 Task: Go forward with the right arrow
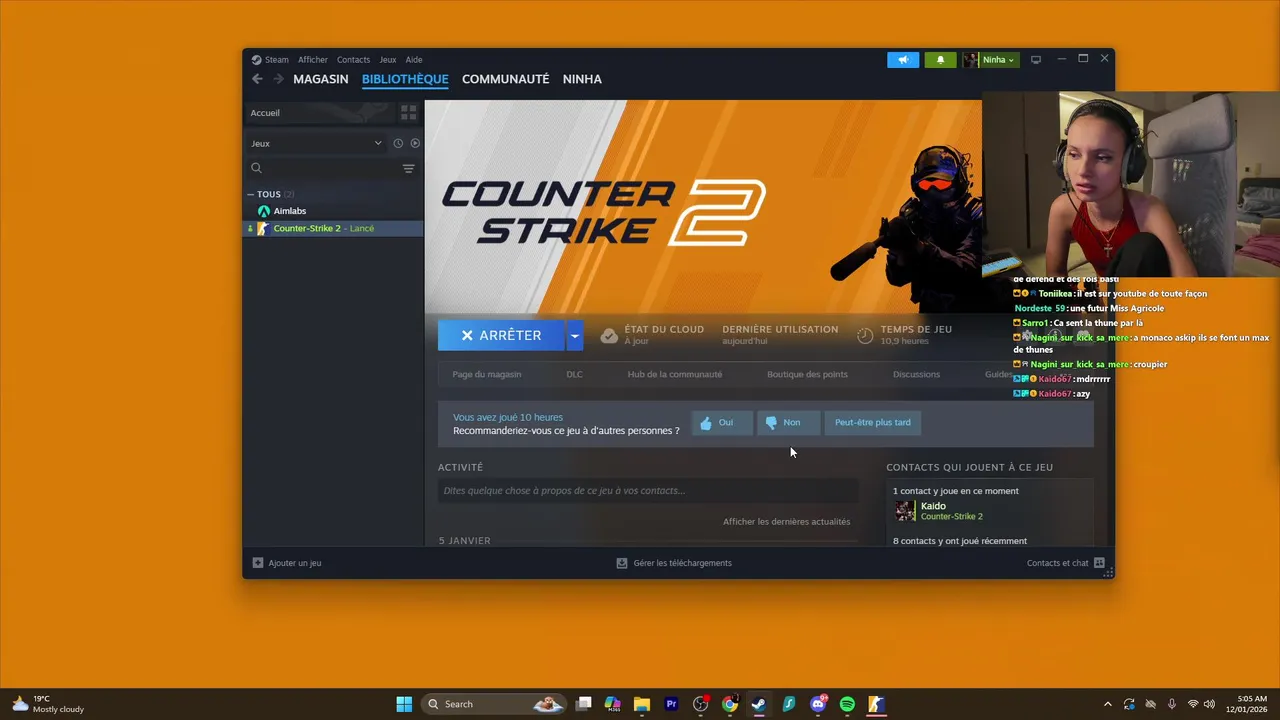point(278,79)
